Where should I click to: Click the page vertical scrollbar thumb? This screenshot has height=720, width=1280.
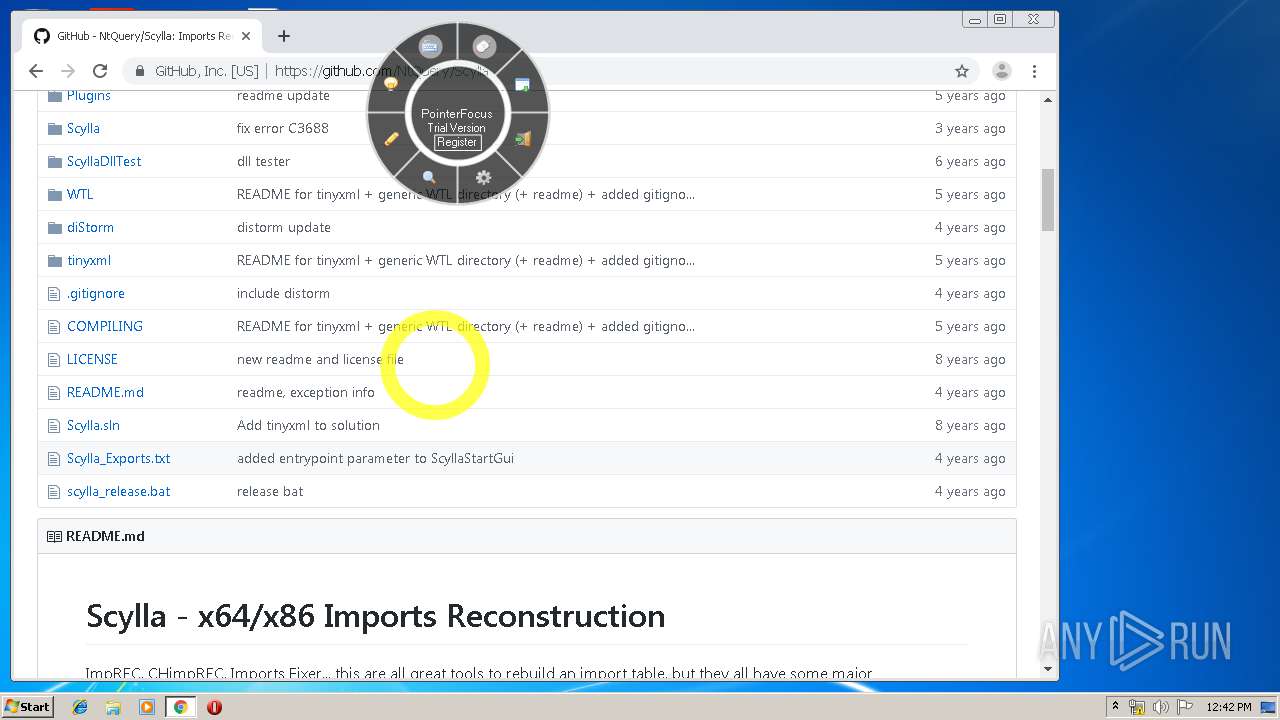(1048, 200)
